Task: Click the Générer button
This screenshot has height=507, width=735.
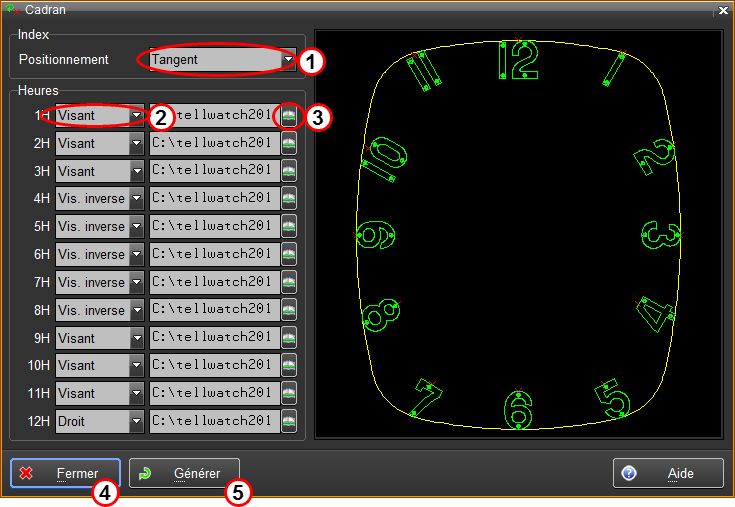Action: [x=185, y=474]
